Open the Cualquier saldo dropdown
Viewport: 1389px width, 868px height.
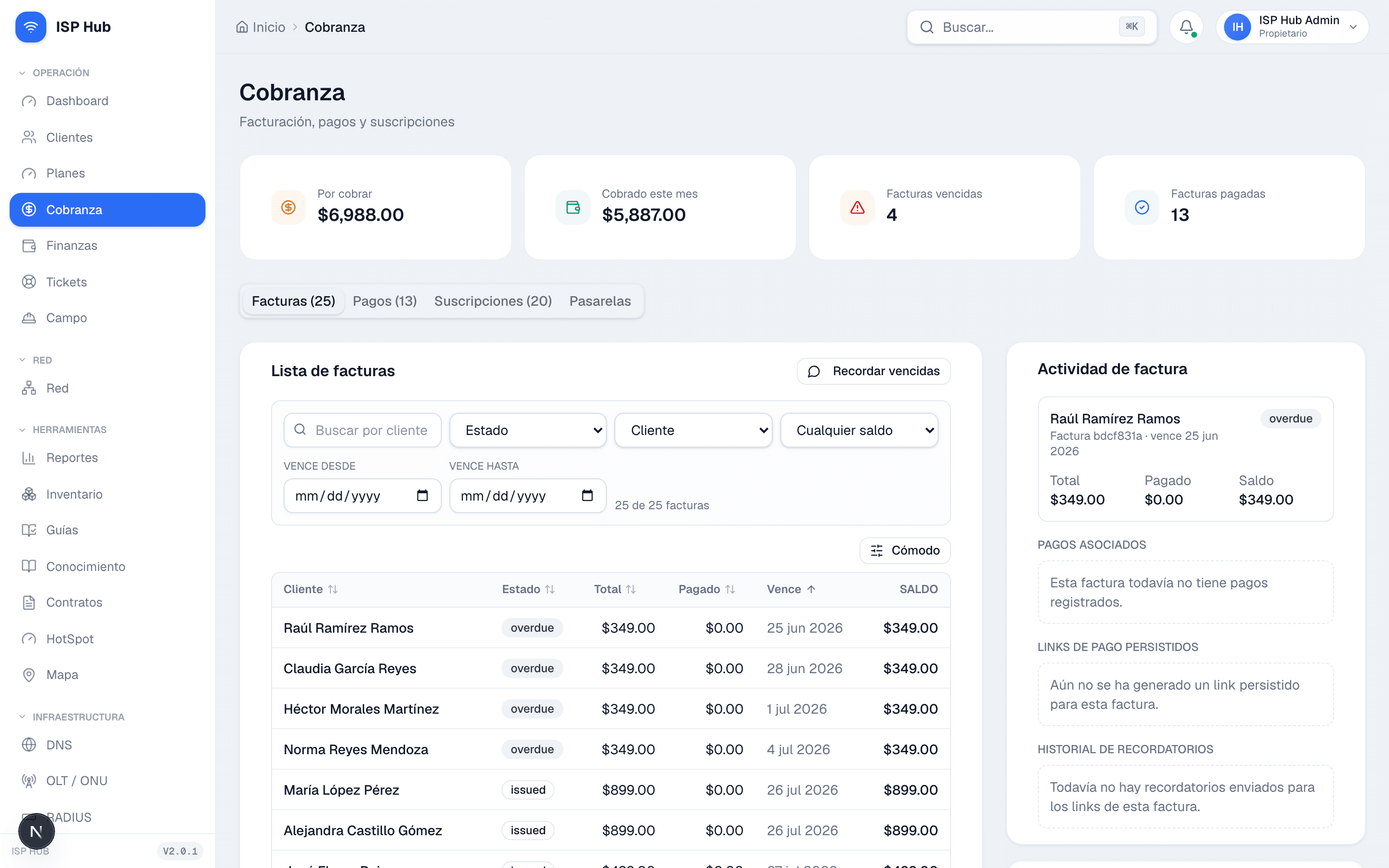click(859, 430)
